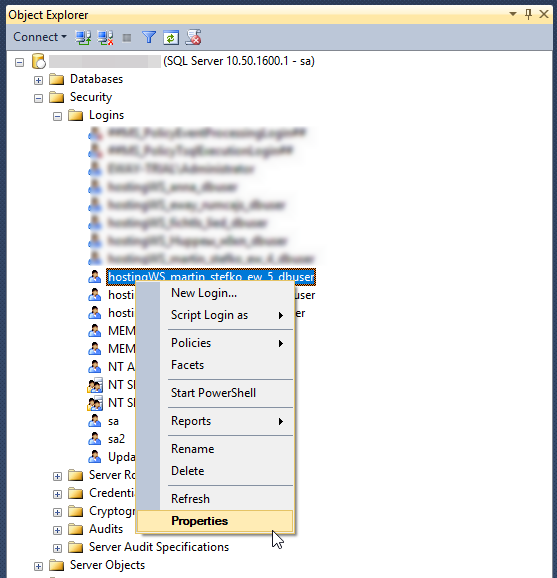
Task: Select the Server Objects folder label
Action: pos(108,565)
